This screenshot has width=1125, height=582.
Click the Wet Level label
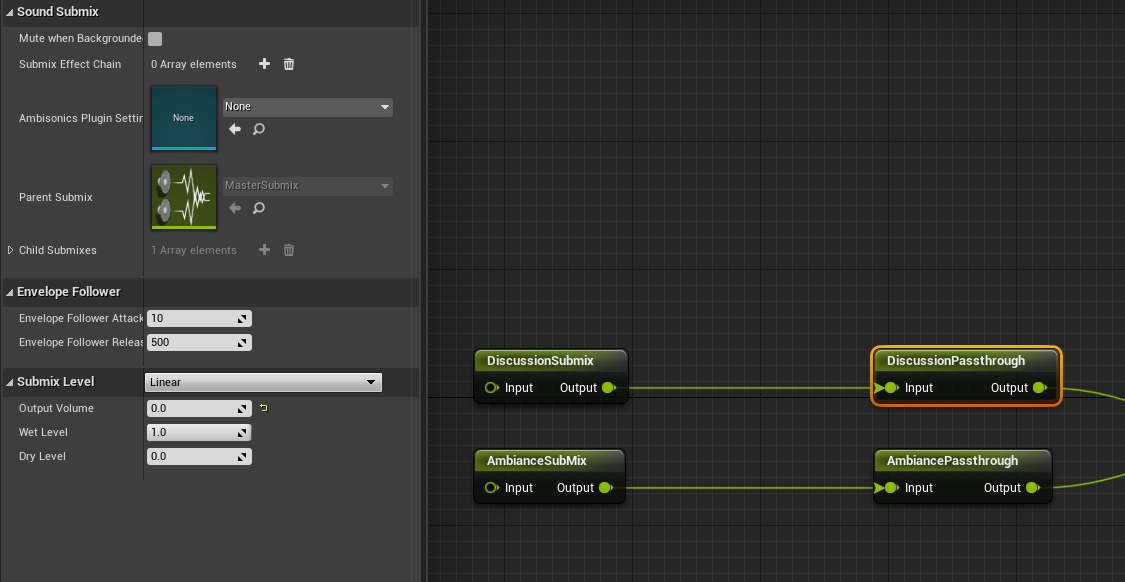[x=44, y=433]
